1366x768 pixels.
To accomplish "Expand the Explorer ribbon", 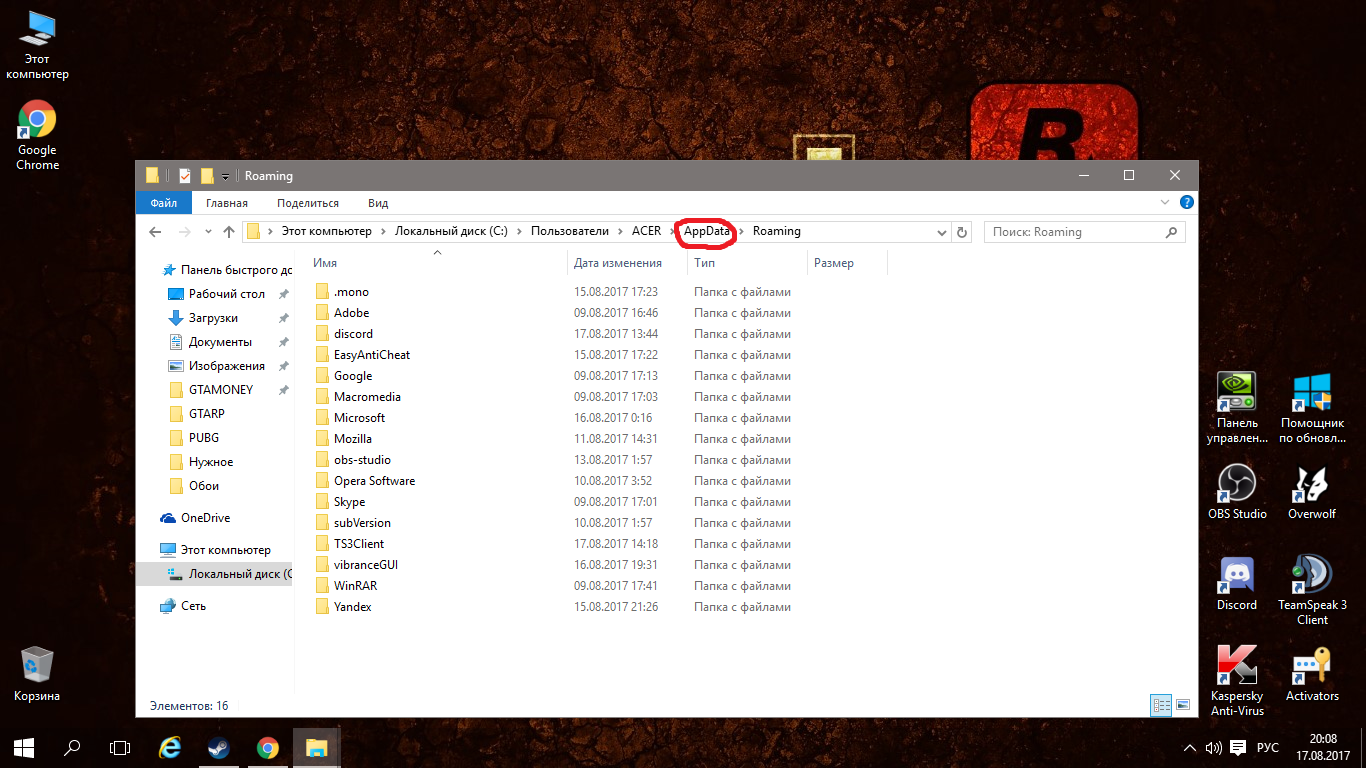I will [x=1164, y=202].
